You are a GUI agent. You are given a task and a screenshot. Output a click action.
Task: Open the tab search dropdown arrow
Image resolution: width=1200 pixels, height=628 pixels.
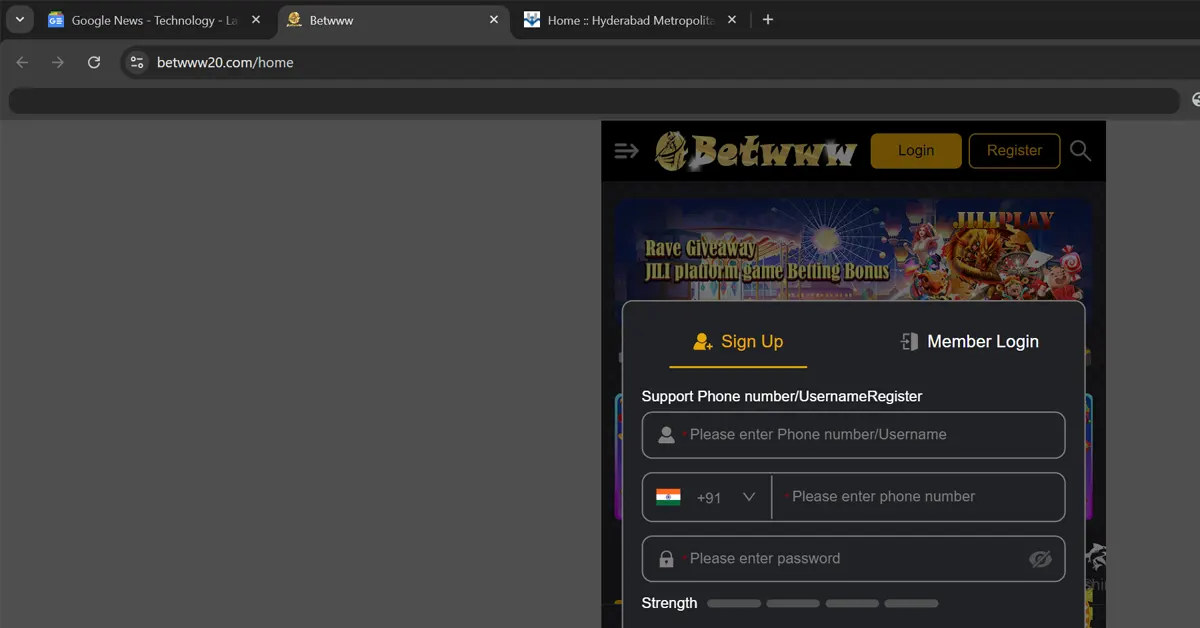point(19,19)
